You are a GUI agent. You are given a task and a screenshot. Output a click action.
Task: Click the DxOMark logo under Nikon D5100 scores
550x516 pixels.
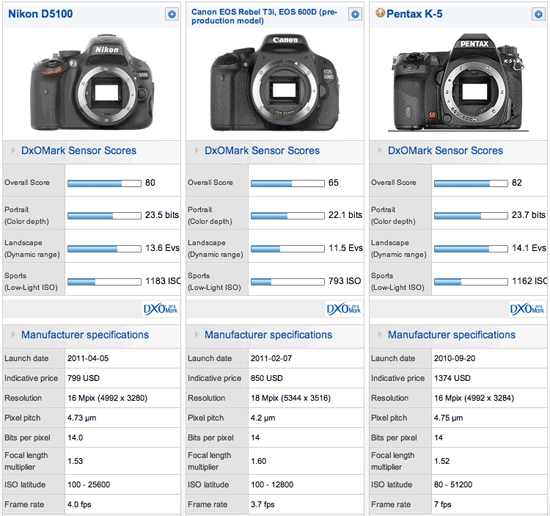coord(161,309)
